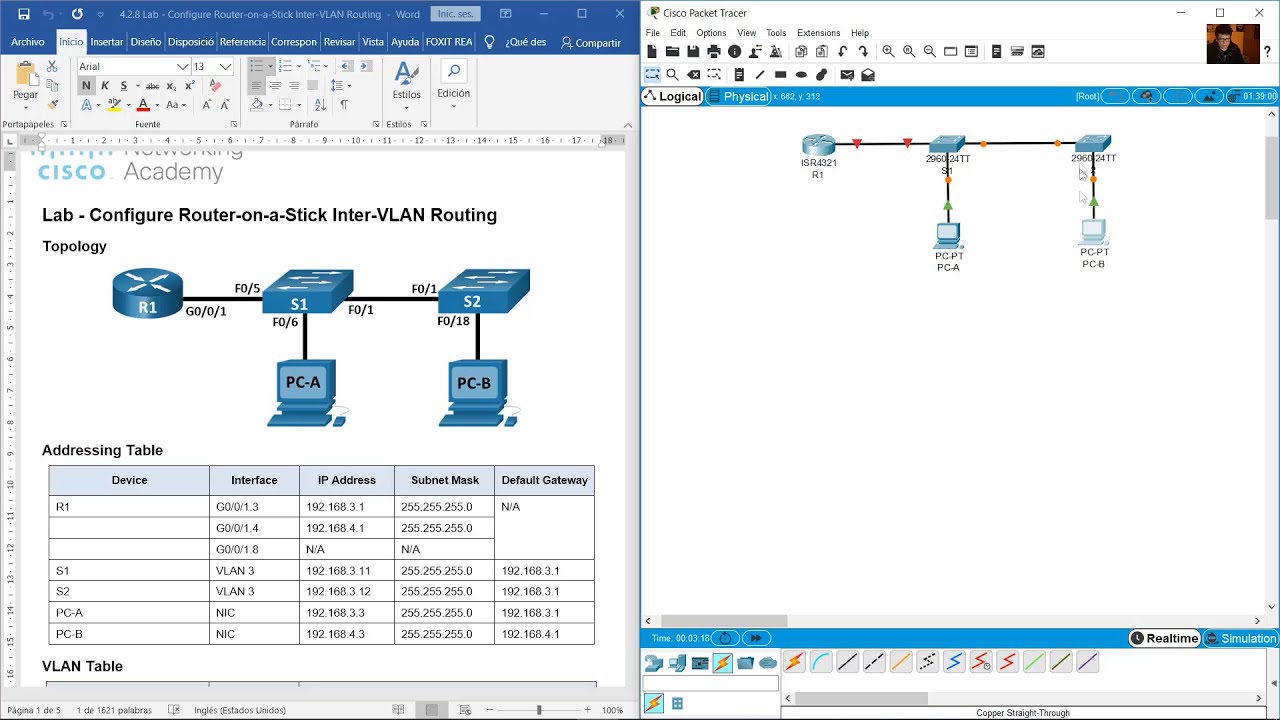This screenshot has height=720, width=1280.
Task: Open bullet list style dropdown
Action: [x=271, y=67]
